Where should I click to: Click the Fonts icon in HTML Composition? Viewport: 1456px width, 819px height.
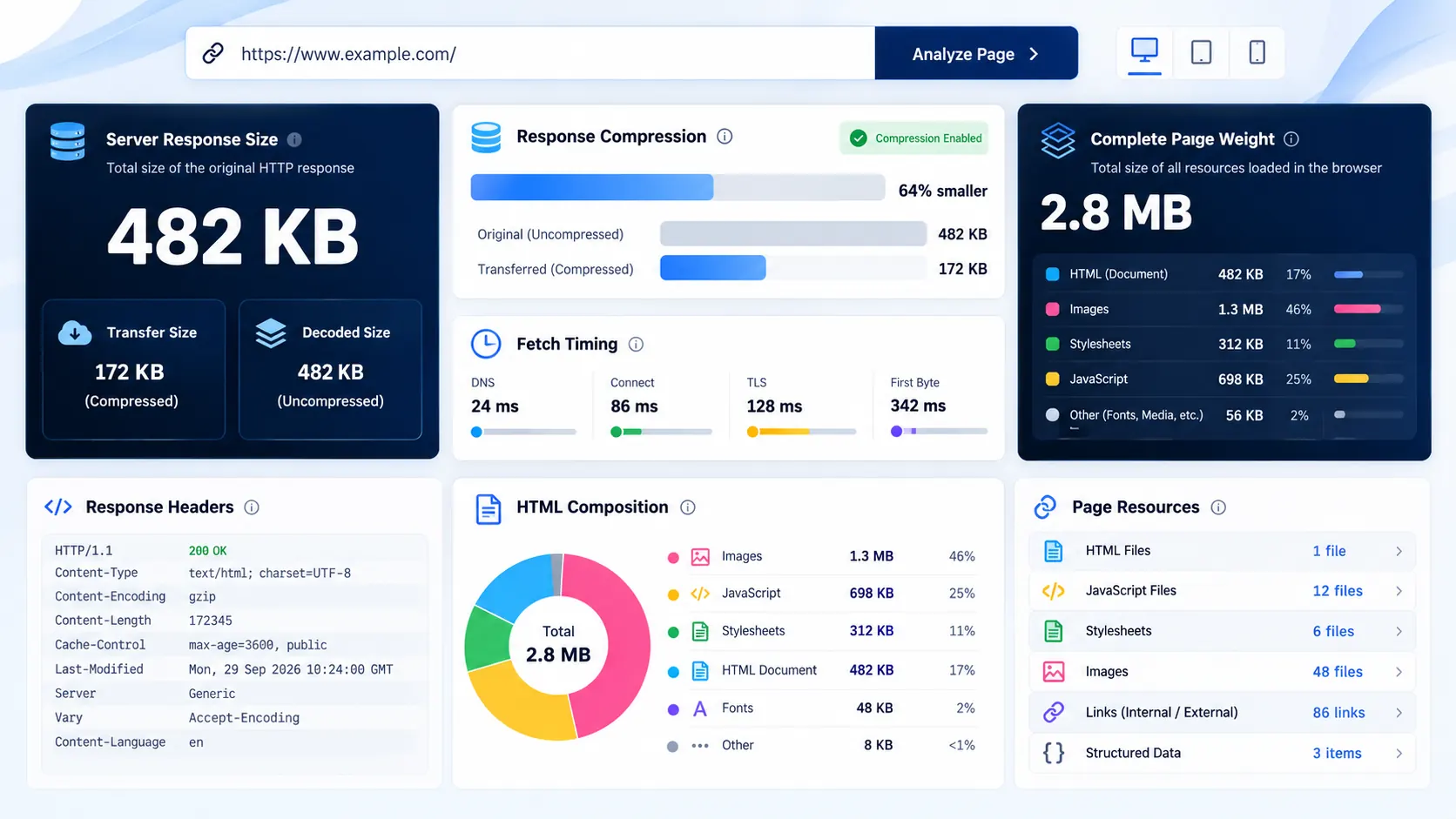699,708
